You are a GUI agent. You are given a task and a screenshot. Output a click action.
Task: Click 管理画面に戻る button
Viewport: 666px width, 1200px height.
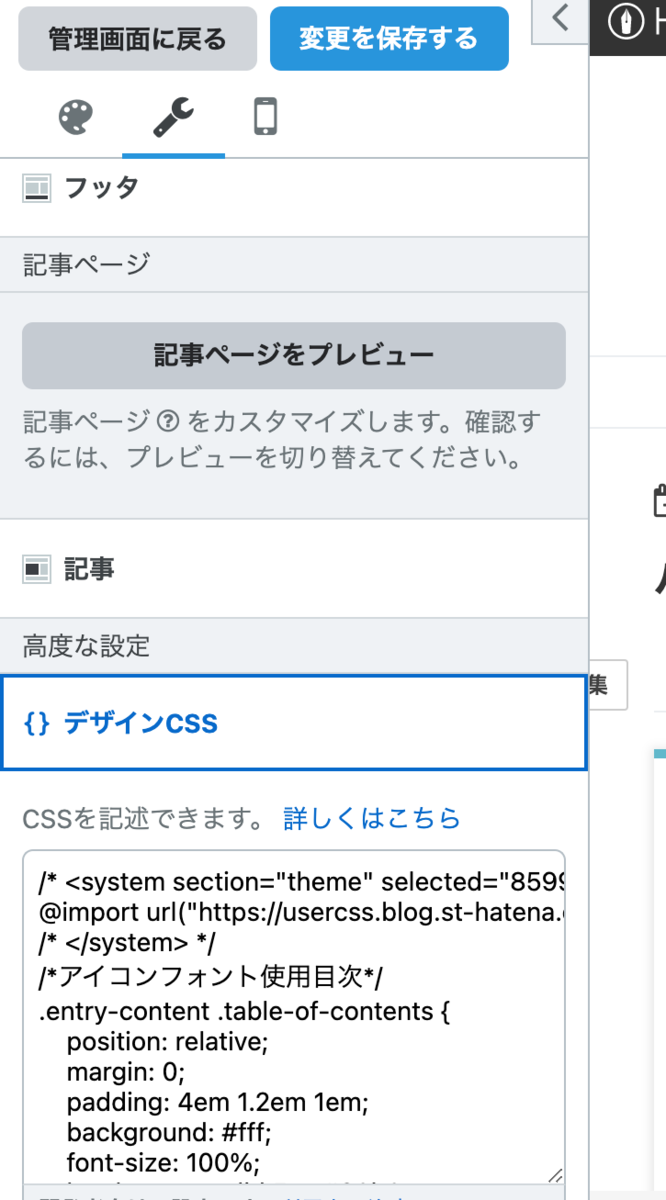coord(138,40)
